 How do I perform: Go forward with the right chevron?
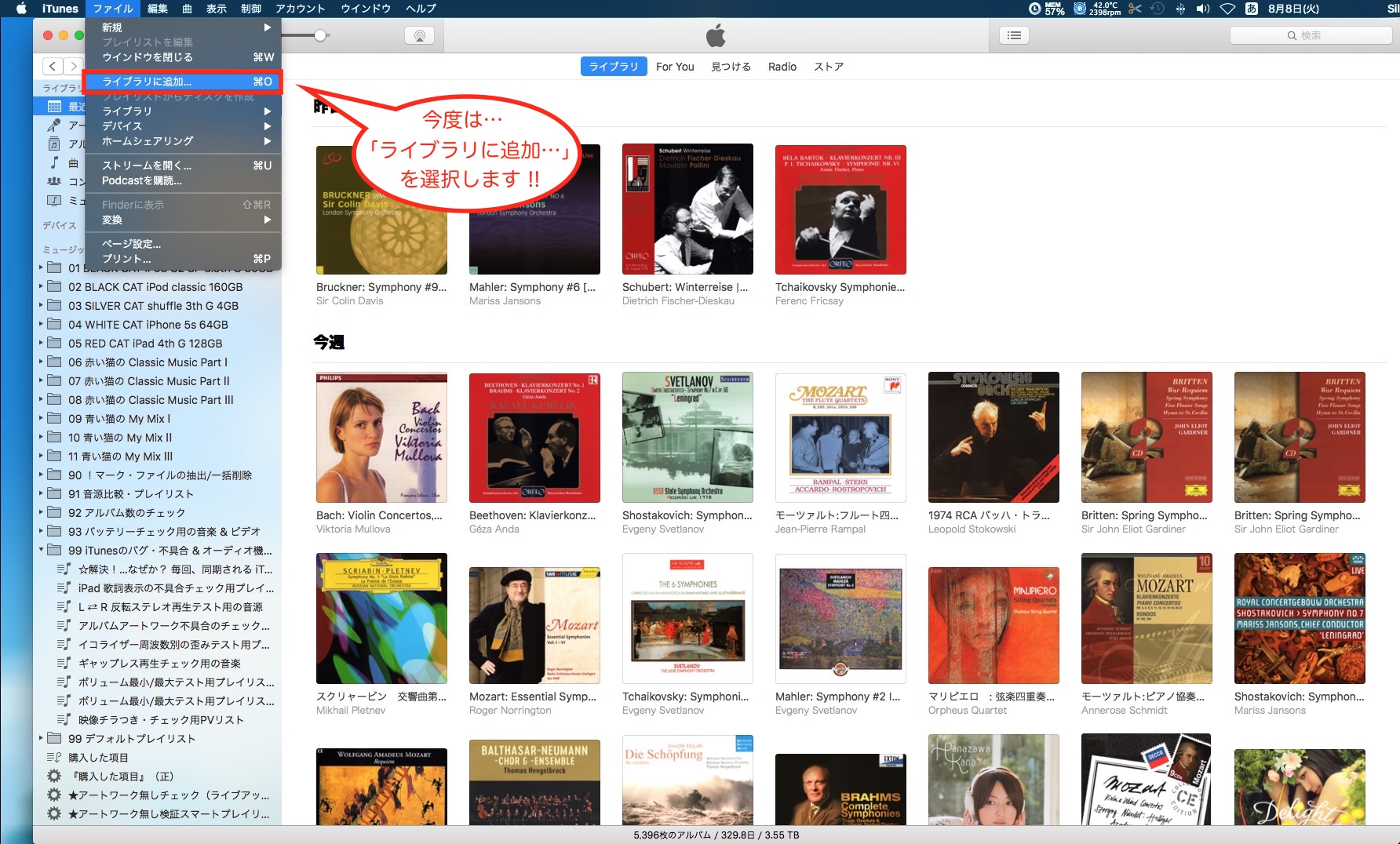pos(73,67)
